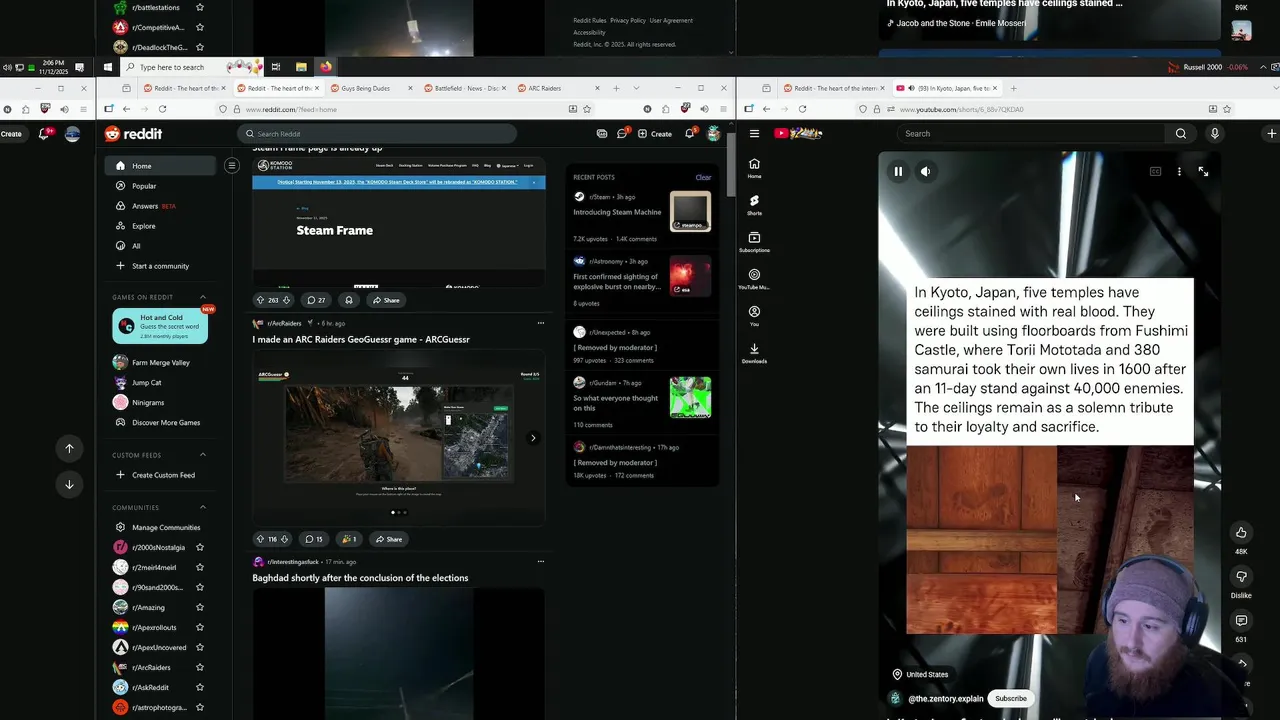Favorite r/2000sNostalgia with its star

(200, 547)
